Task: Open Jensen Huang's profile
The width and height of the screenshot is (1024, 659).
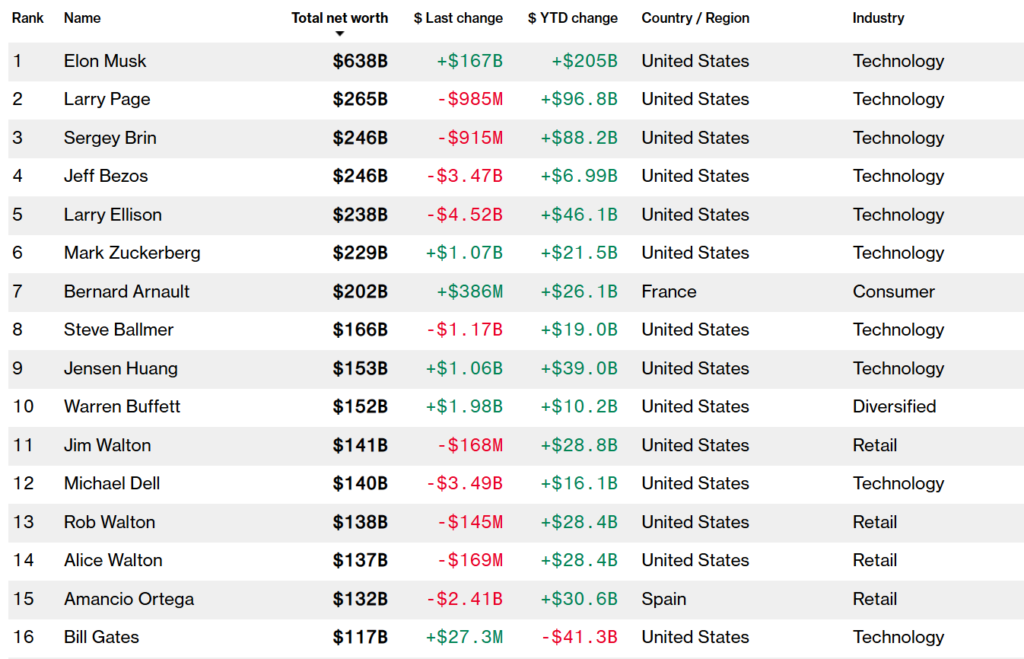Action: [121, 369]
